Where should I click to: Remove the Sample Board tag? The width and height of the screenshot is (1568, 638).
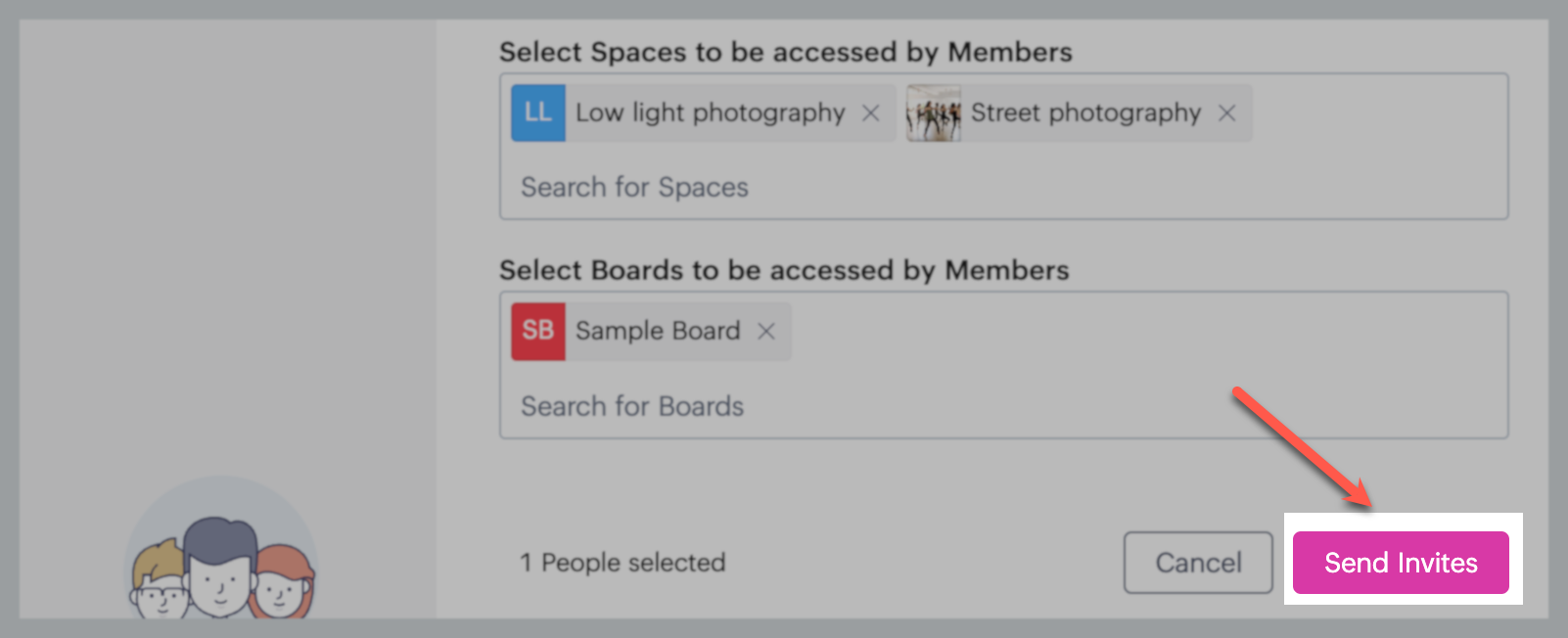click(x=766, y=332)
